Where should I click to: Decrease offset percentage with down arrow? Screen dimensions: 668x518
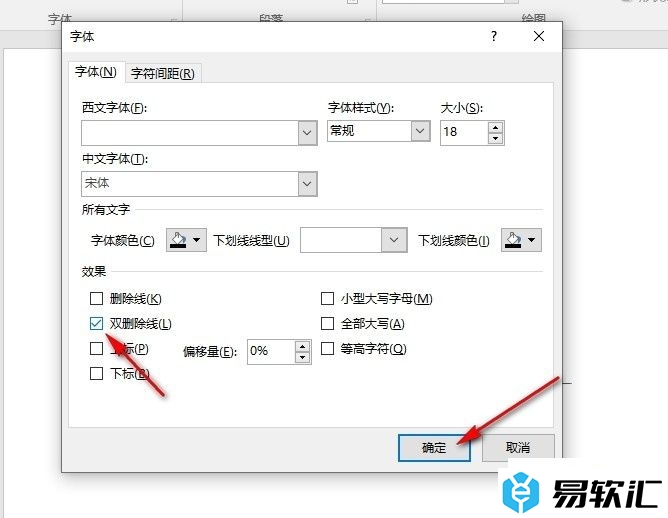302,357
